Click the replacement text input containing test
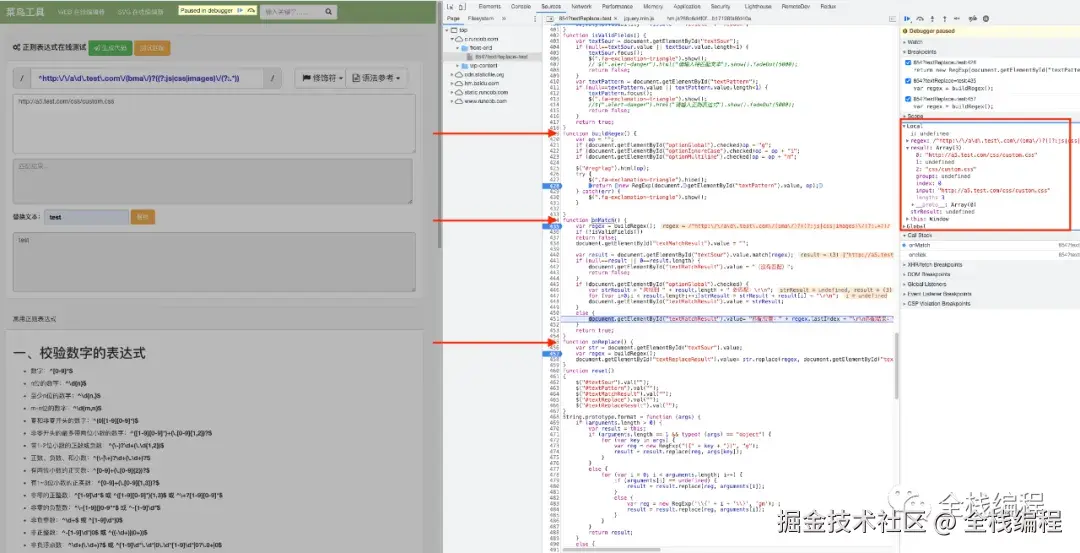 coord(86,217)
